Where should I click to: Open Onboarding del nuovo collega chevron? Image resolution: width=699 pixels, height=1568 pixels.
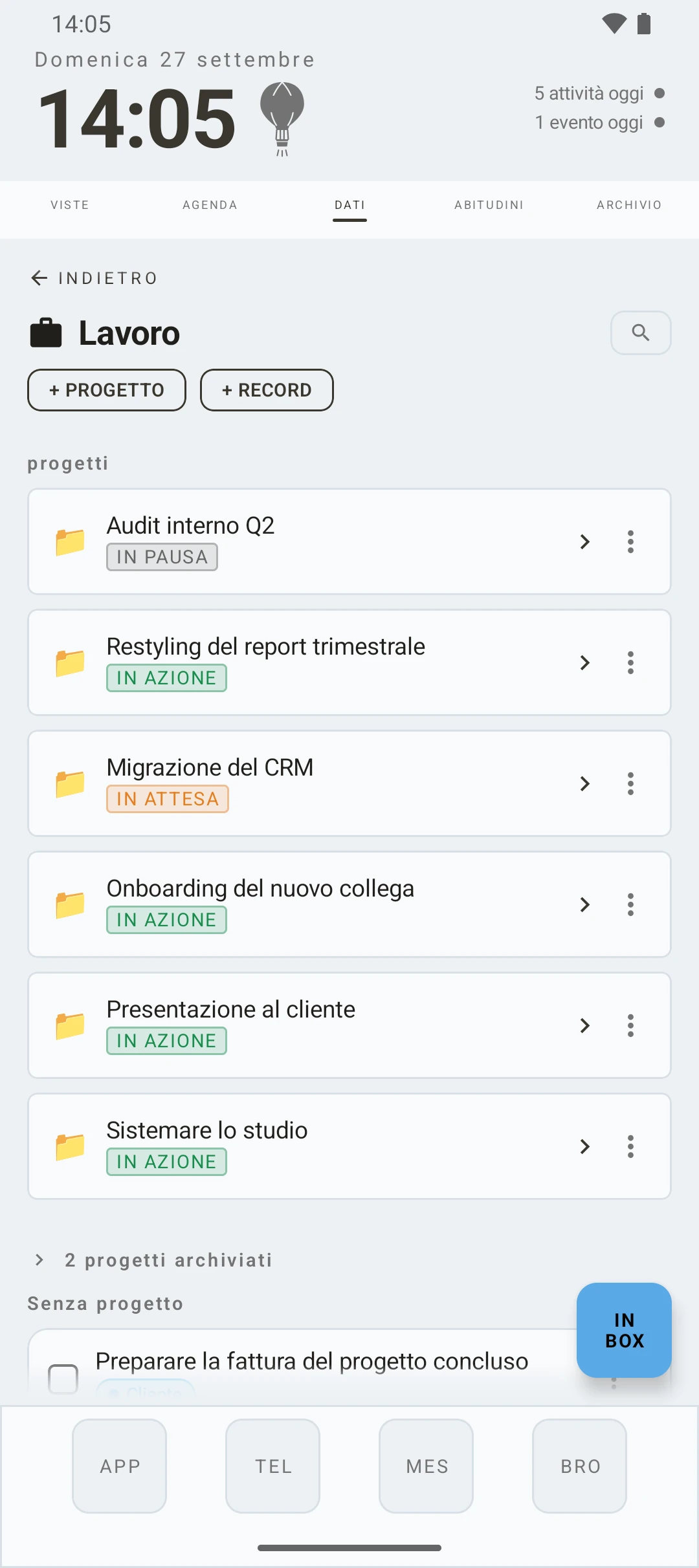585,904
